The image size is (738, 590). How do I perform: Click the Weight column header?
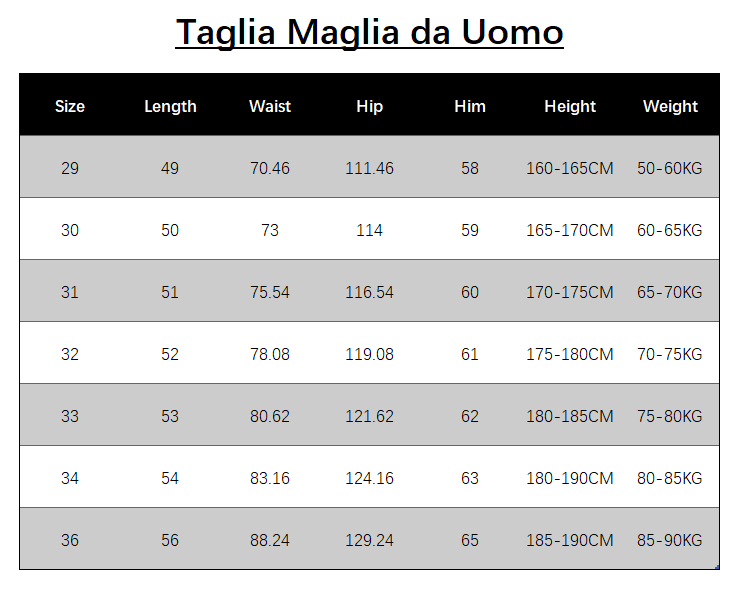(x=670, y=106)
